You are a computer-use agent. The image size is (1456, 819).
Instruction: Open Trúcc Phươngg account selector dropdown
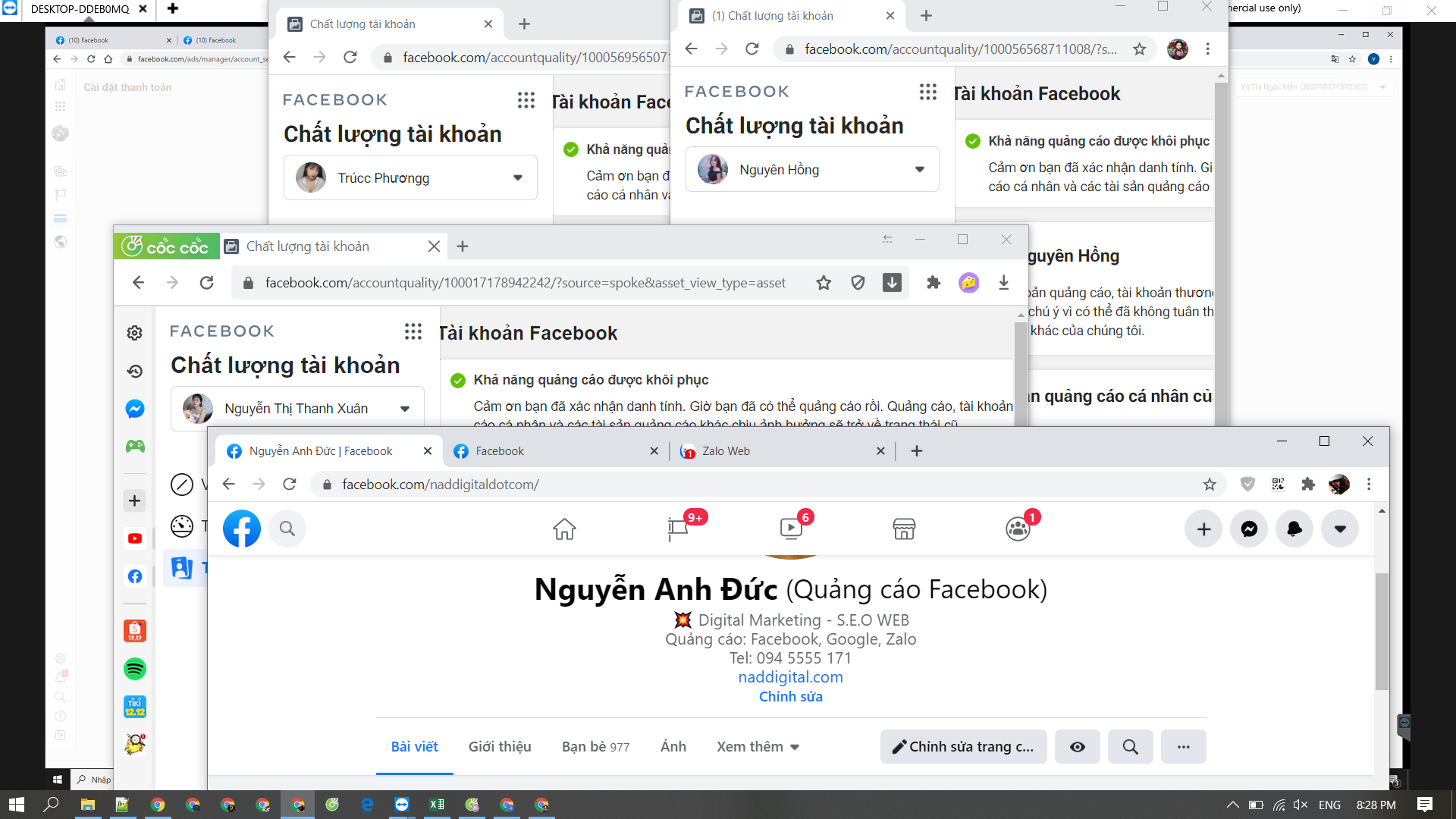(518, 178)
